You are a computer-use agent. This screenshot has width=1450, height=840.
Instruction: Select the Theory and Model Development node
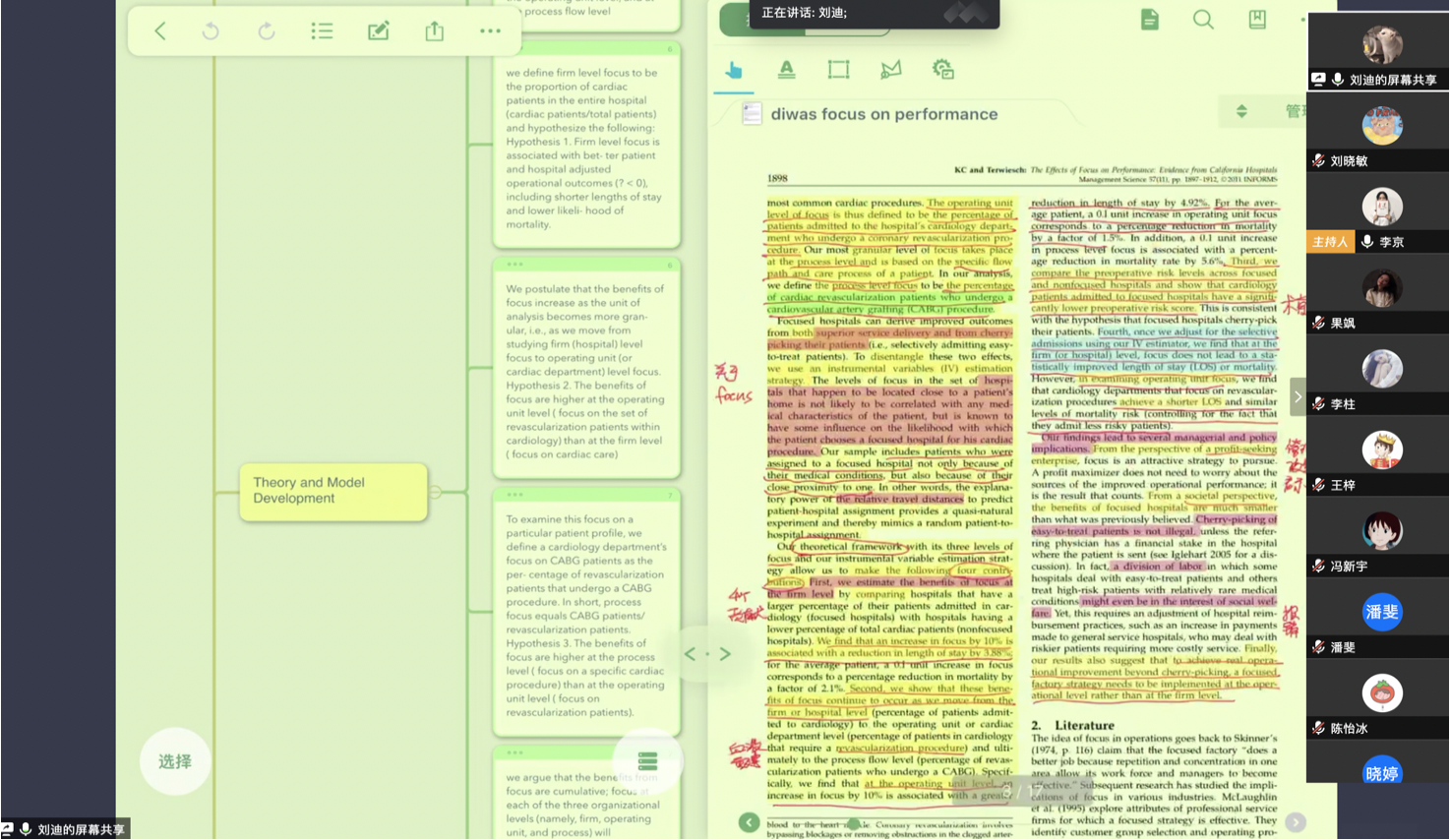[332, 491]
